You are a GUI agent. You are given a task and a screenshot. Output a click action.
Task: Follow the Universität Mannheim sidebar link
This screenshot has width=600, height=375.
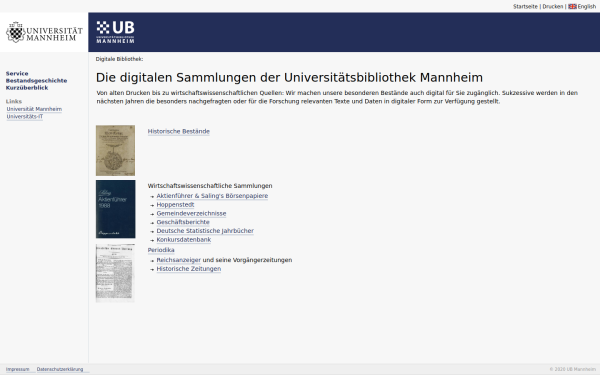34,109
